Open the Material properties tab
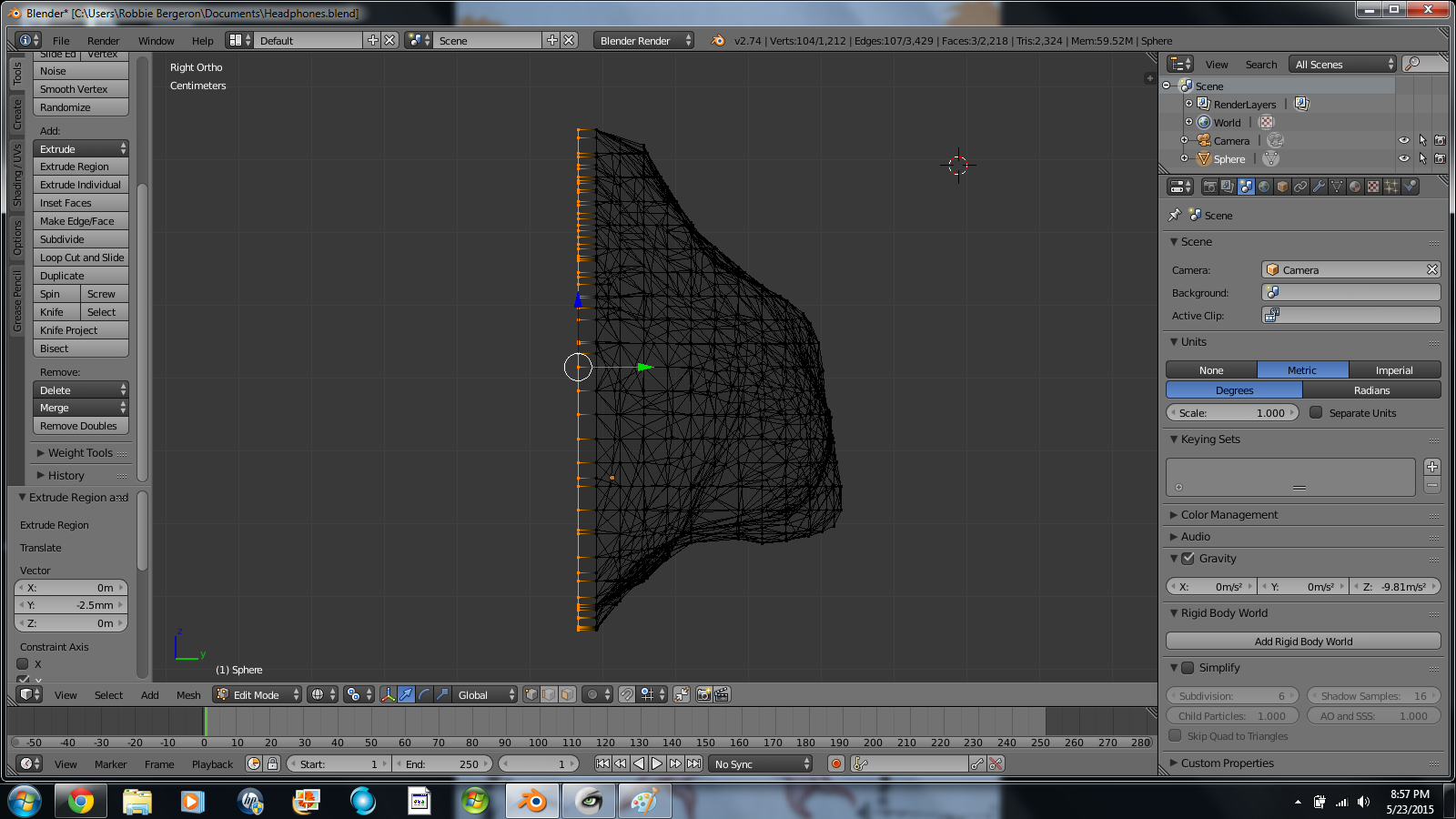1456x819 pixels. 1355,187
